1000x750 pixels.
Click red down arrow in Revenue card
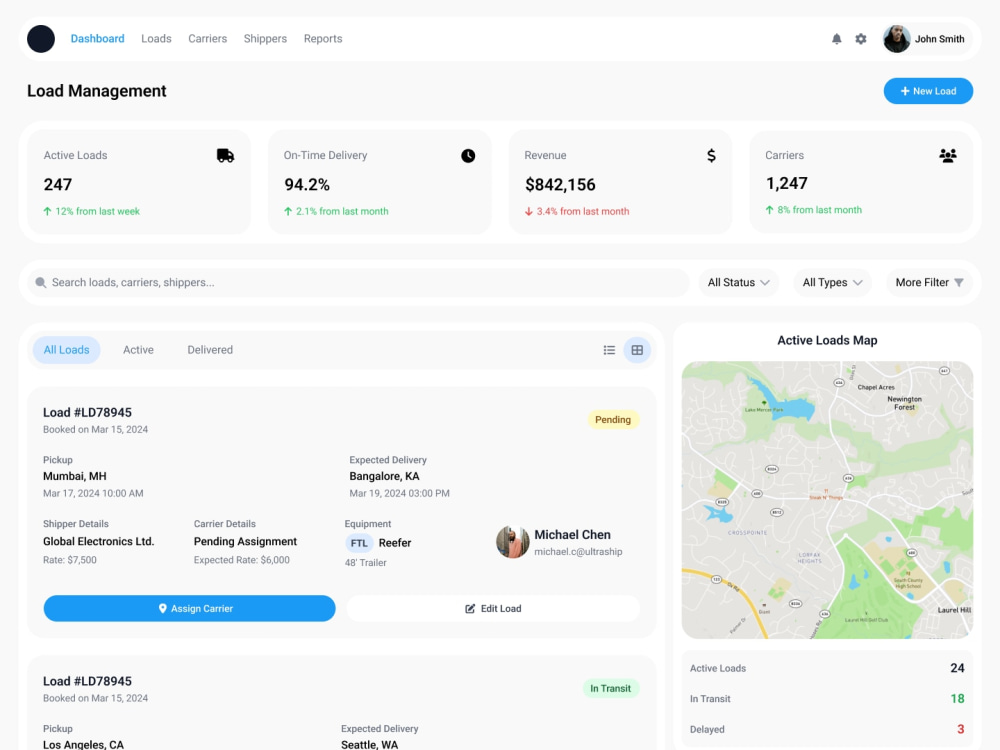529,211
